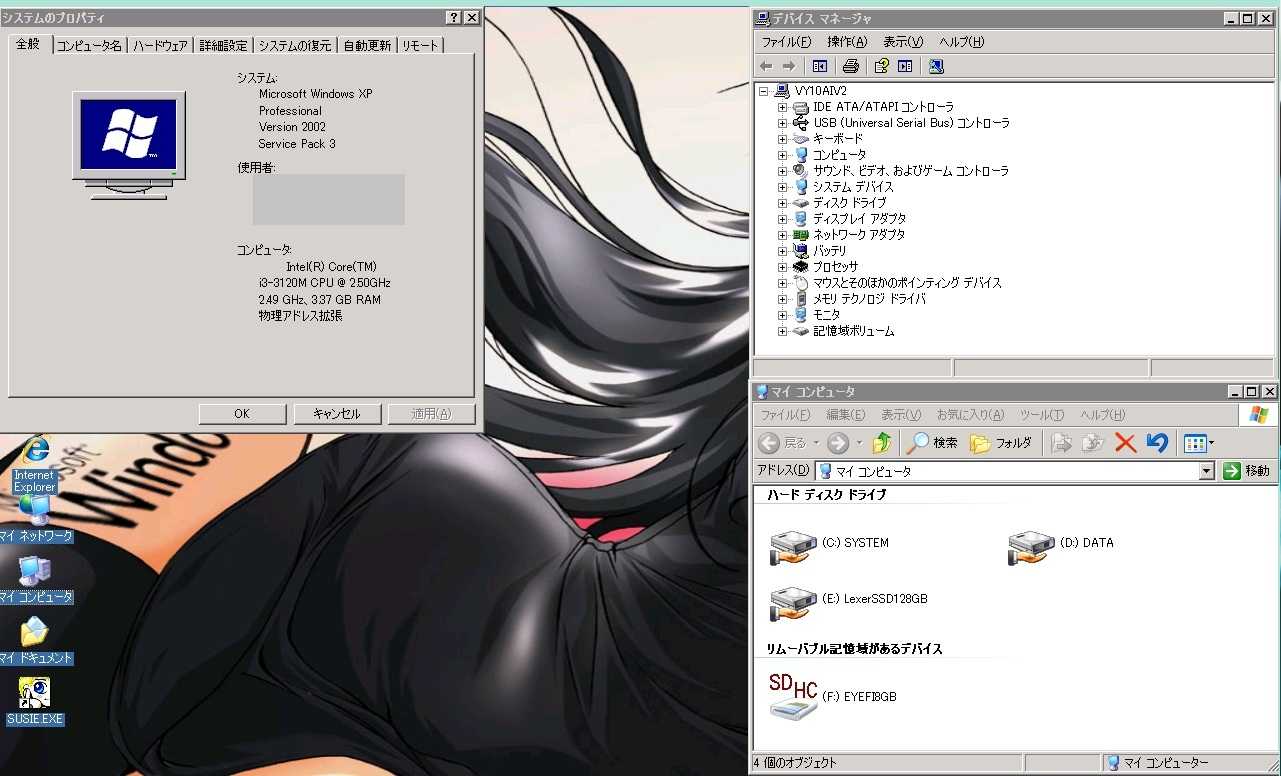
Task: Open 操作(A) menu in Device Manager
Action: coord(846,42)
